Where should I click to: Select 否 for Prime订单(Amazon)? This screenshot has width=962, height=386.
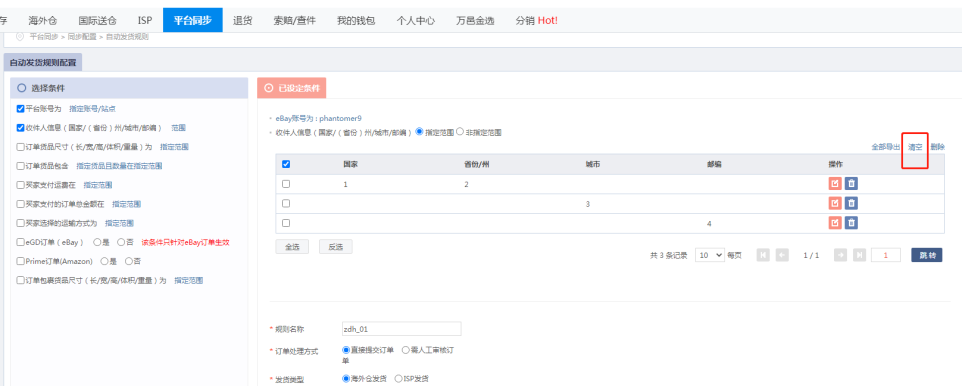click(x=128, y=261)
